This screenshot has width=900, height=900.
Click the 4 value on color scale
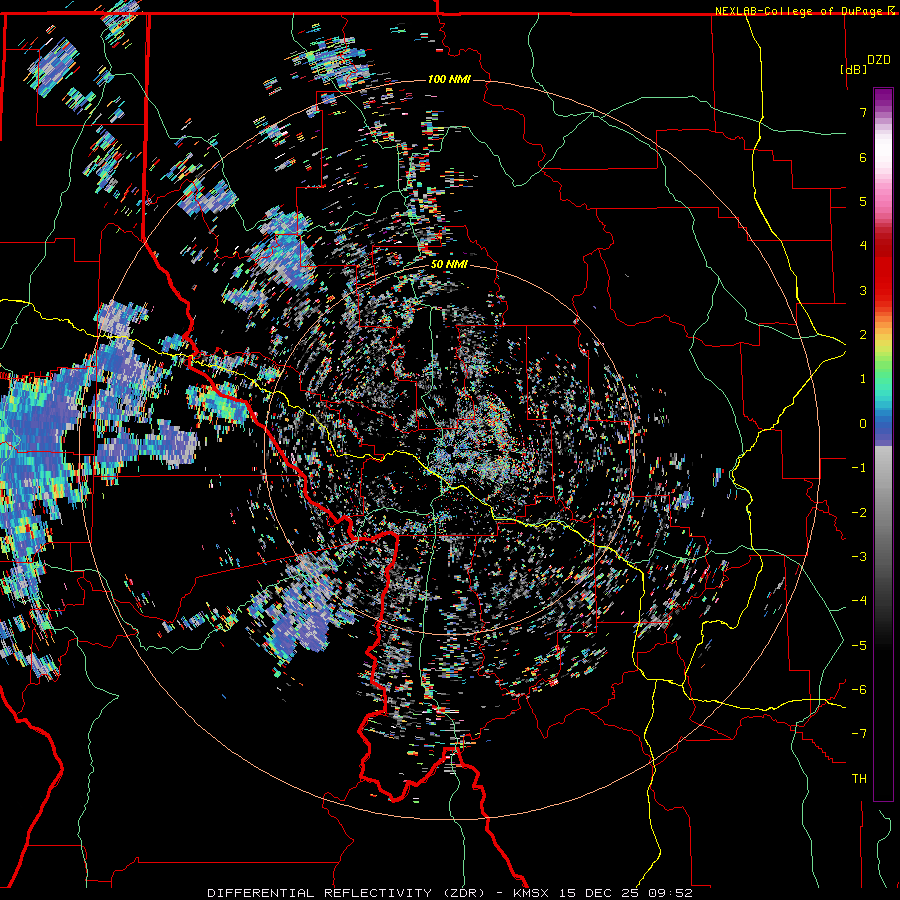pyautogui.click(x=863, y=246)
